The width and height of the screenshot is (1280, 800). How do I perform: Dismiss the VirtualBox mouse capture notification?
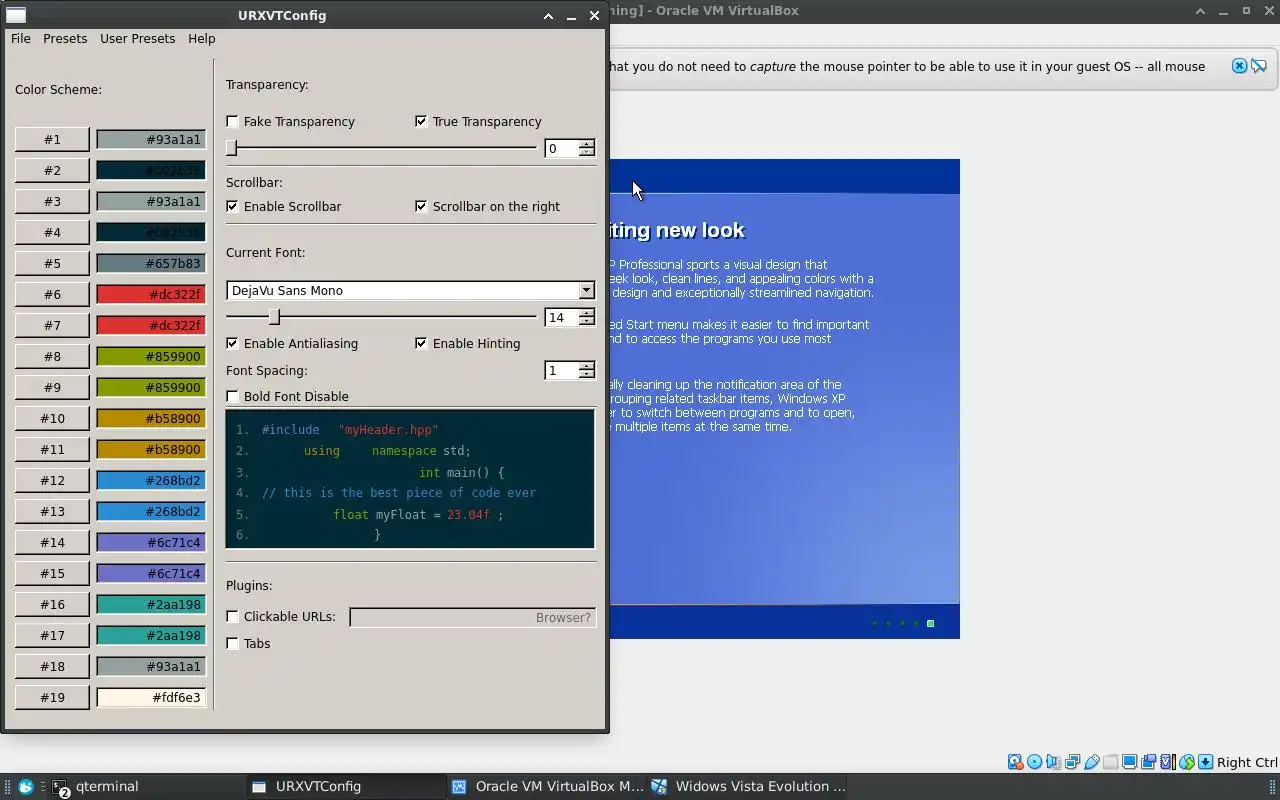[x=1239, y=66]
